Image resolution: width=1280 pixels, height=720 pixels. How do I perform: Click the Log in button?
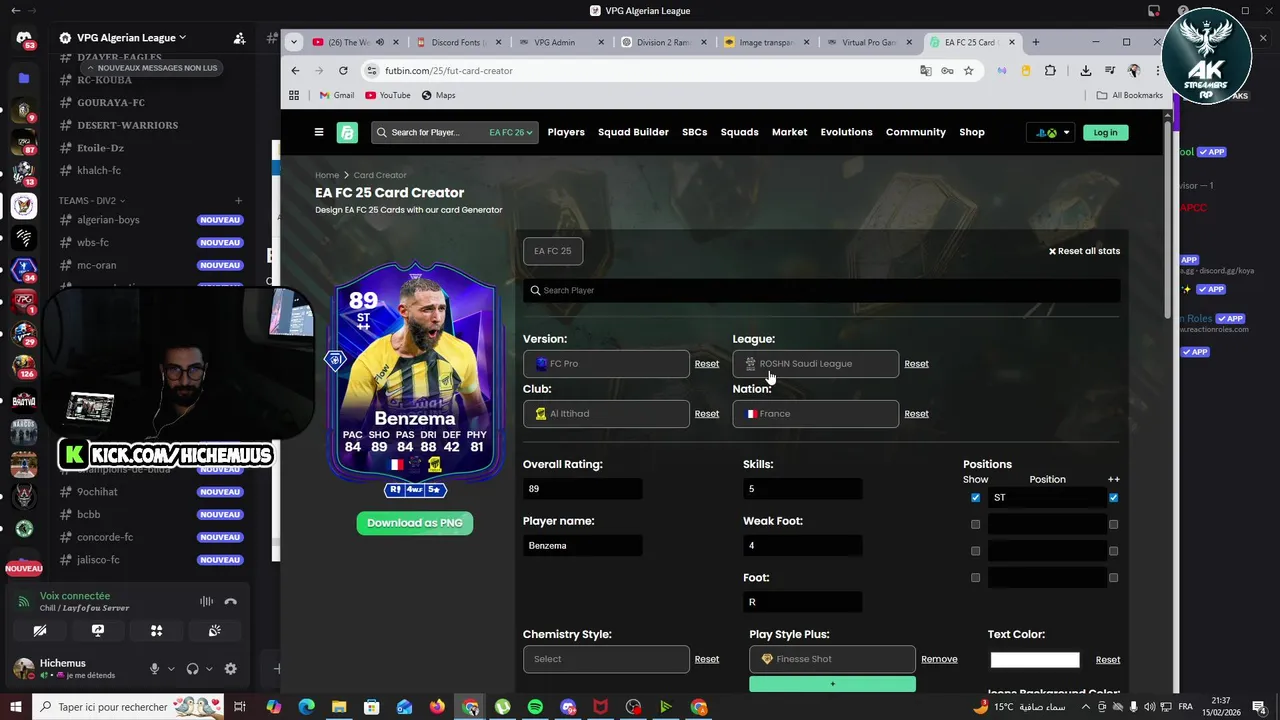coord(1105,132)
